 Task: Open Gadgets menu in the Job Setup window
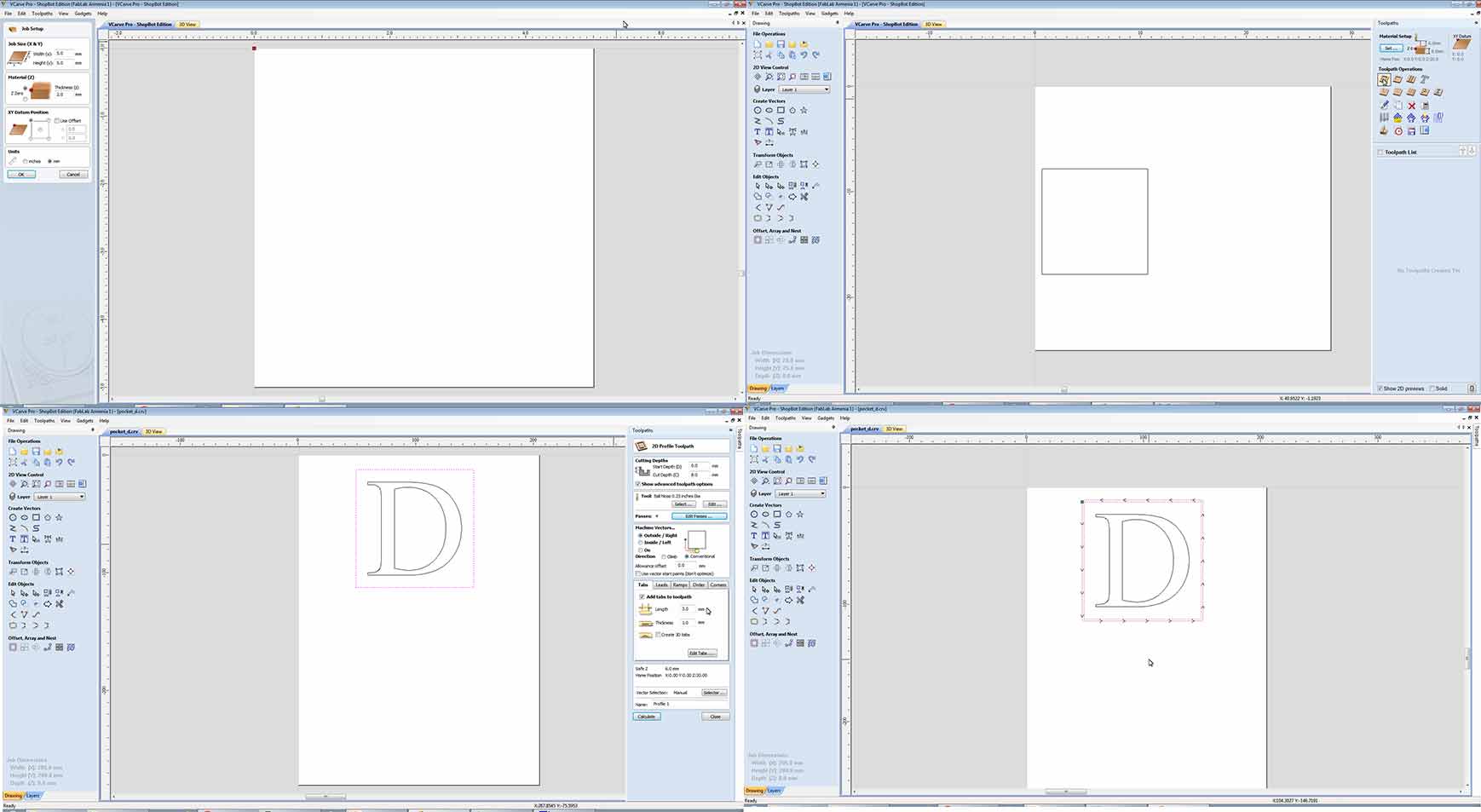(x=83, y=14)
